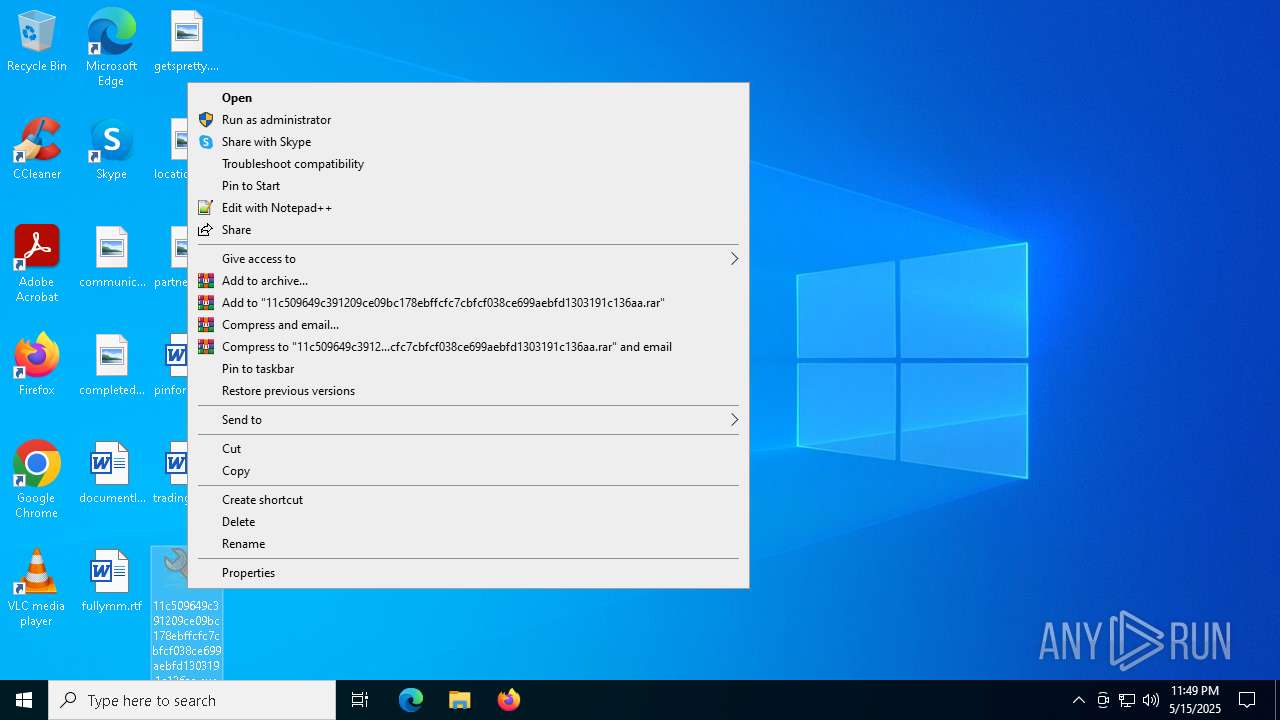Choose Cut in the context menu
1280x720 pixels.
[x=468, y=449]
